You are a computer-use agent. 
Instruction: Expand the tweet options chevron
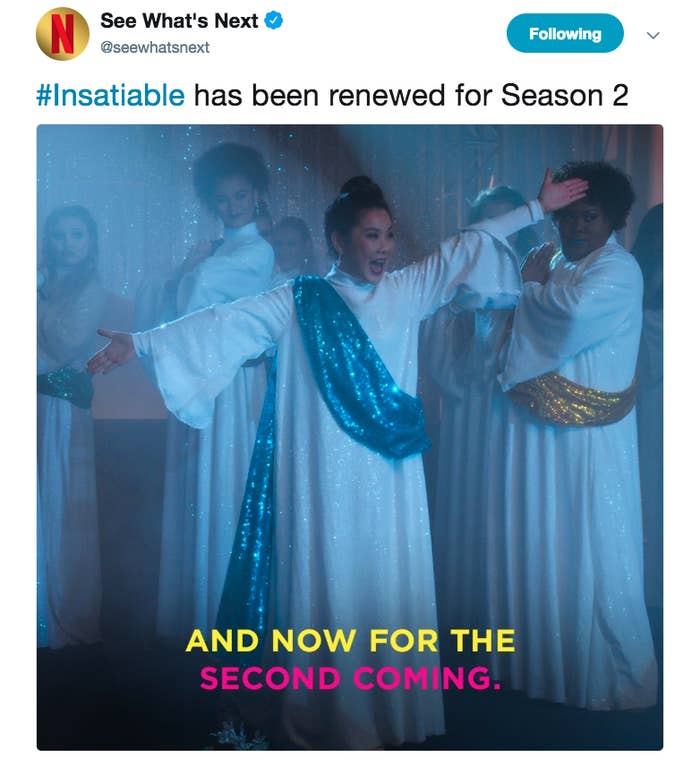[x=653, y=35]
